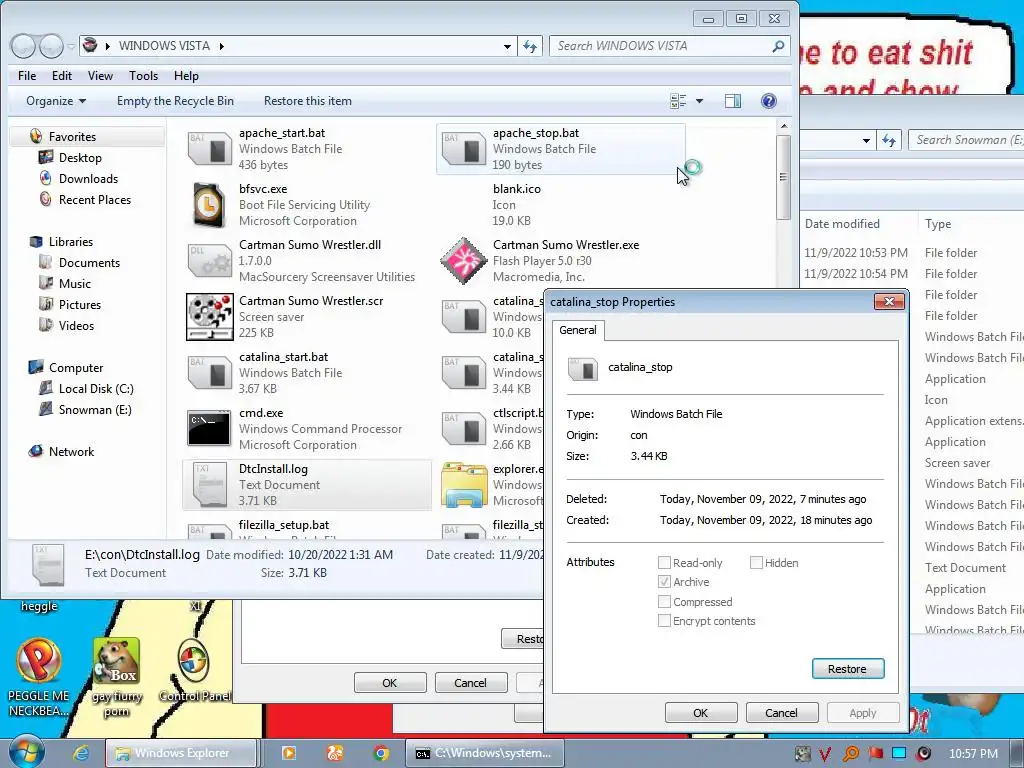Select the explorer.exe folder icon
The width and height of the screenshot is (1024, 768).
coord(464,485)
